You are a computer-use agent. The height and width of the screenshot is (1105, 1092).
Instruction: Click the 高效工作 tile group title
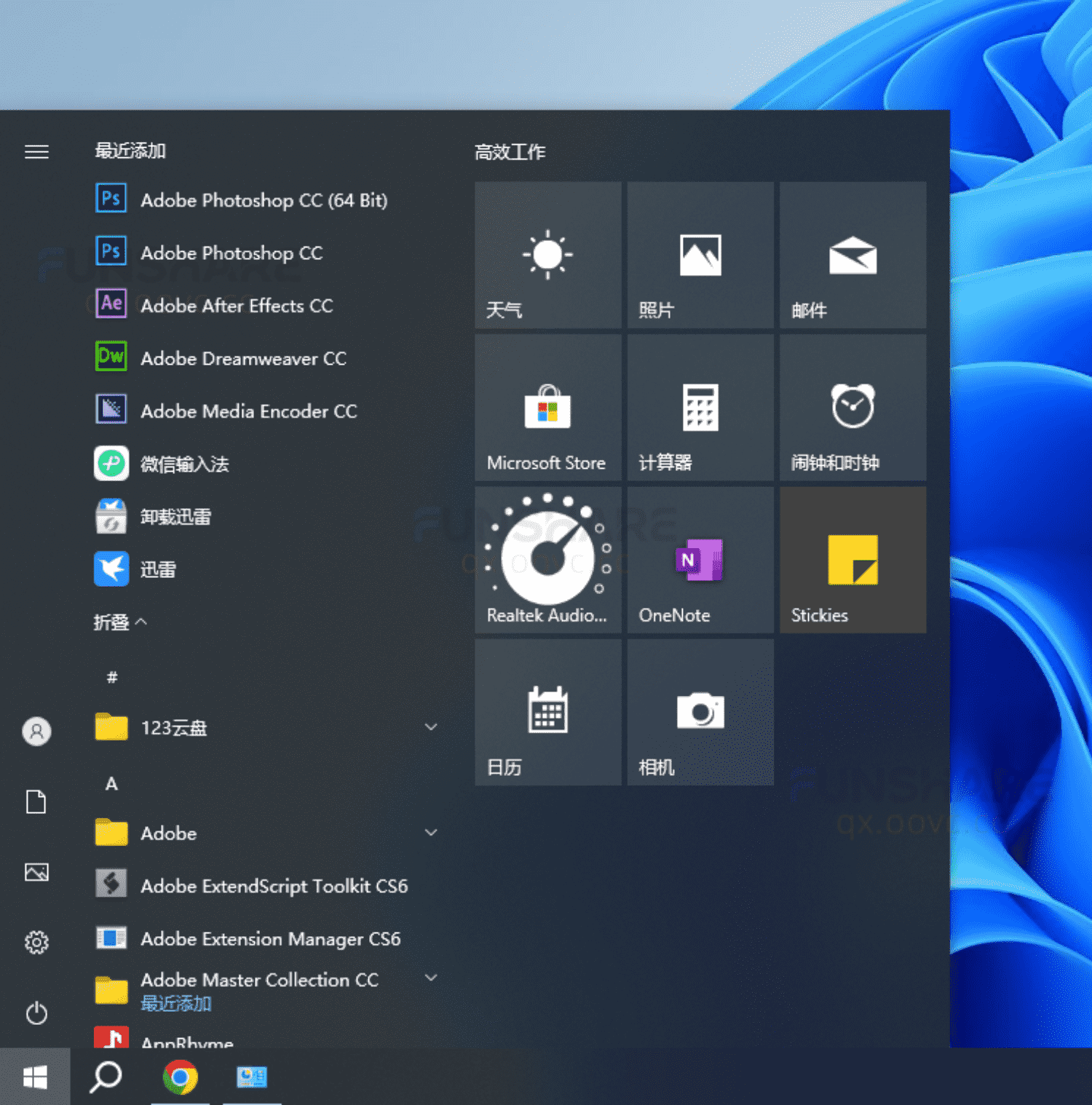[x=510, y=151]
